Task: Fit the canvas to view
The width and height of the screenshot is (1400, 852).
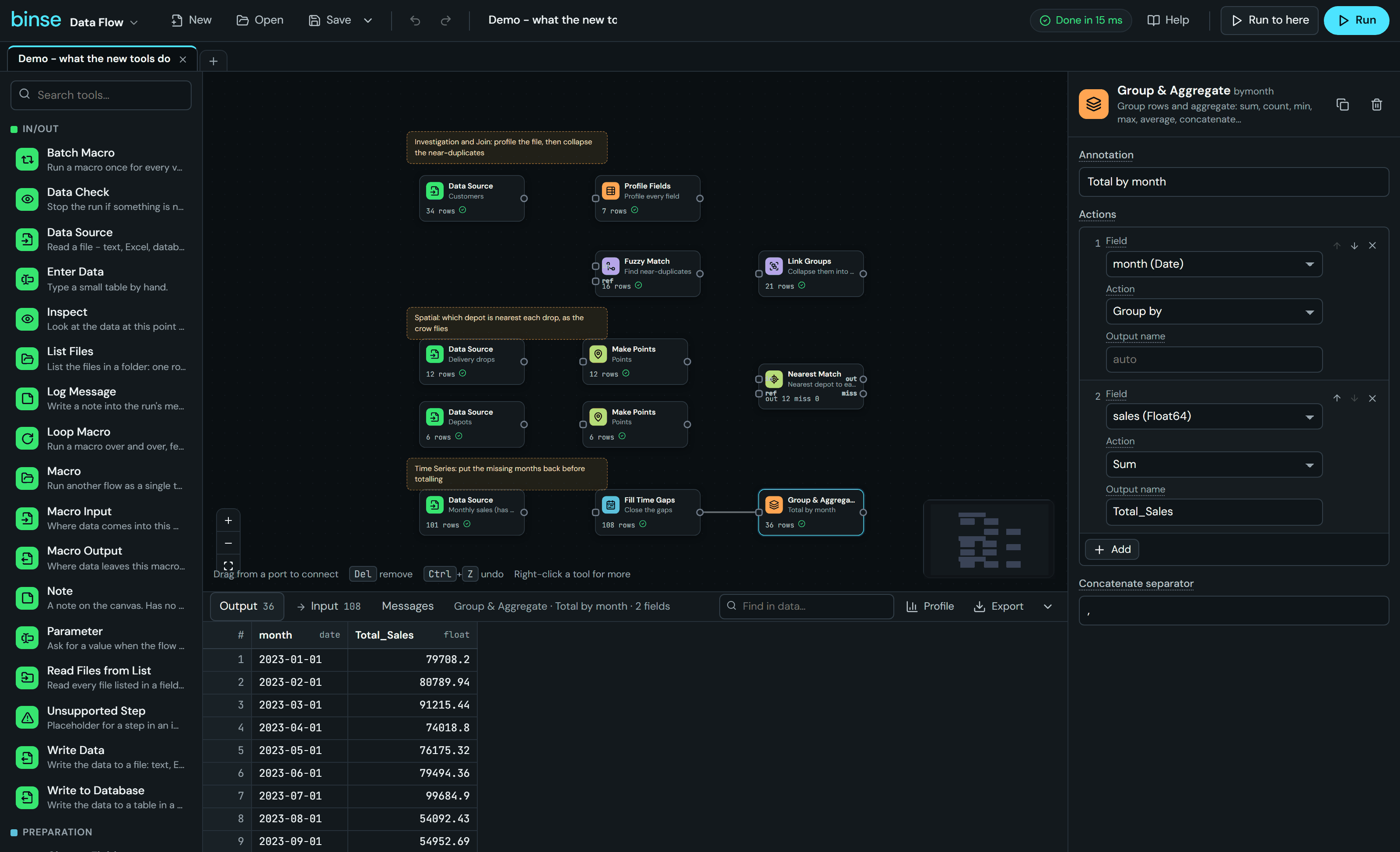Action: coord(228,566)
